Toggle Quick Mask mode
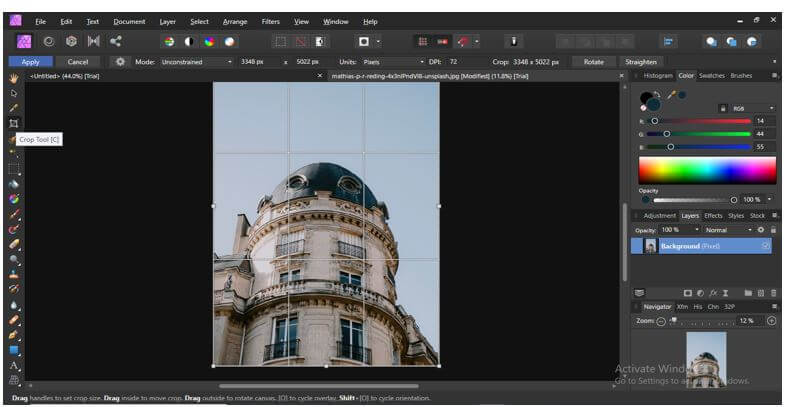This screenshot has width=789, height=407. click(x=364, y=42)
